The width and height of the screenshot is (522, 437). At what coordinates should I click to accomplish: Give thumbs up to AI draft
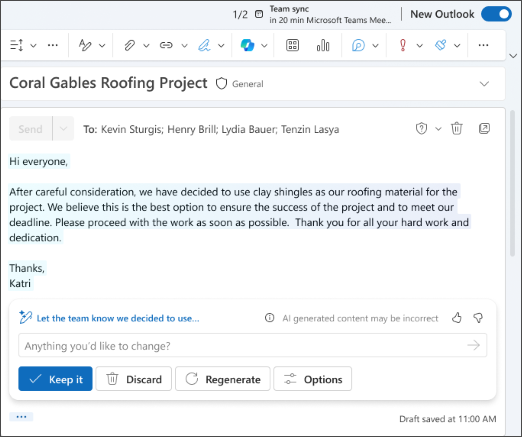coord(457,318)
